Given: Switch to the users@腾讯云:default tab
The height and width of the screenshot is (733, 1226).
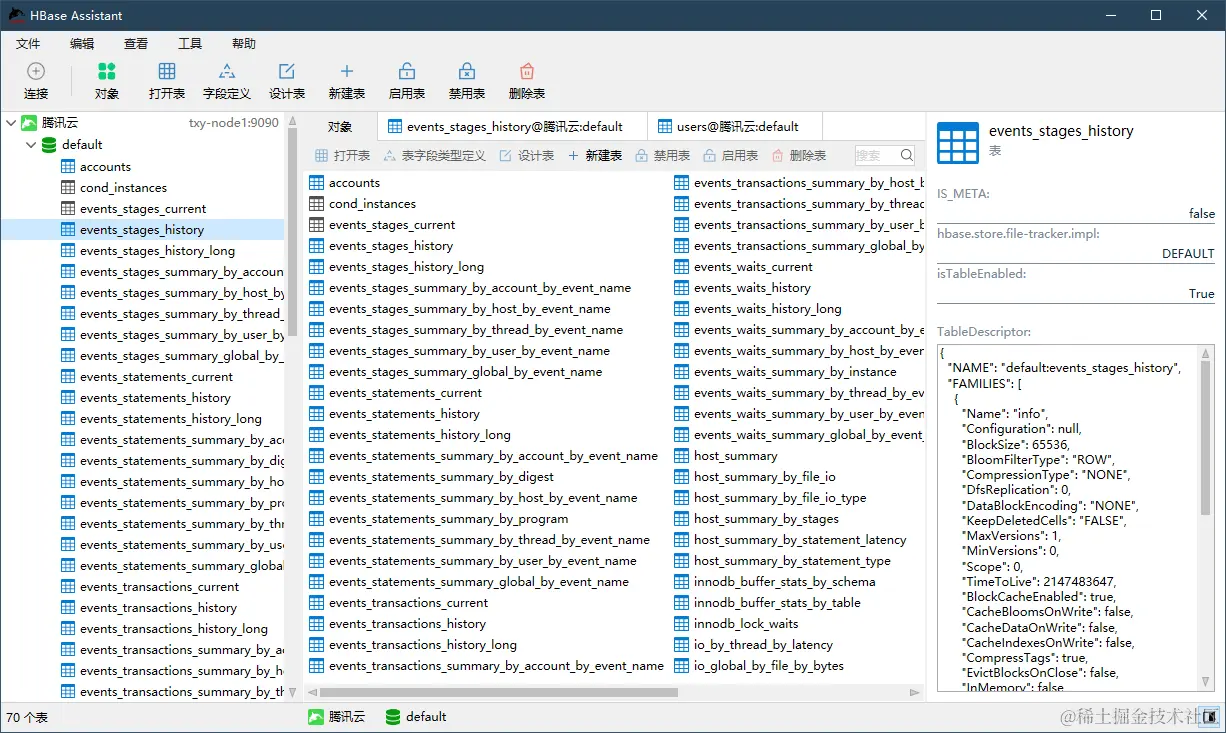Looking at the screenshot, I should click(x=735, y=127).
